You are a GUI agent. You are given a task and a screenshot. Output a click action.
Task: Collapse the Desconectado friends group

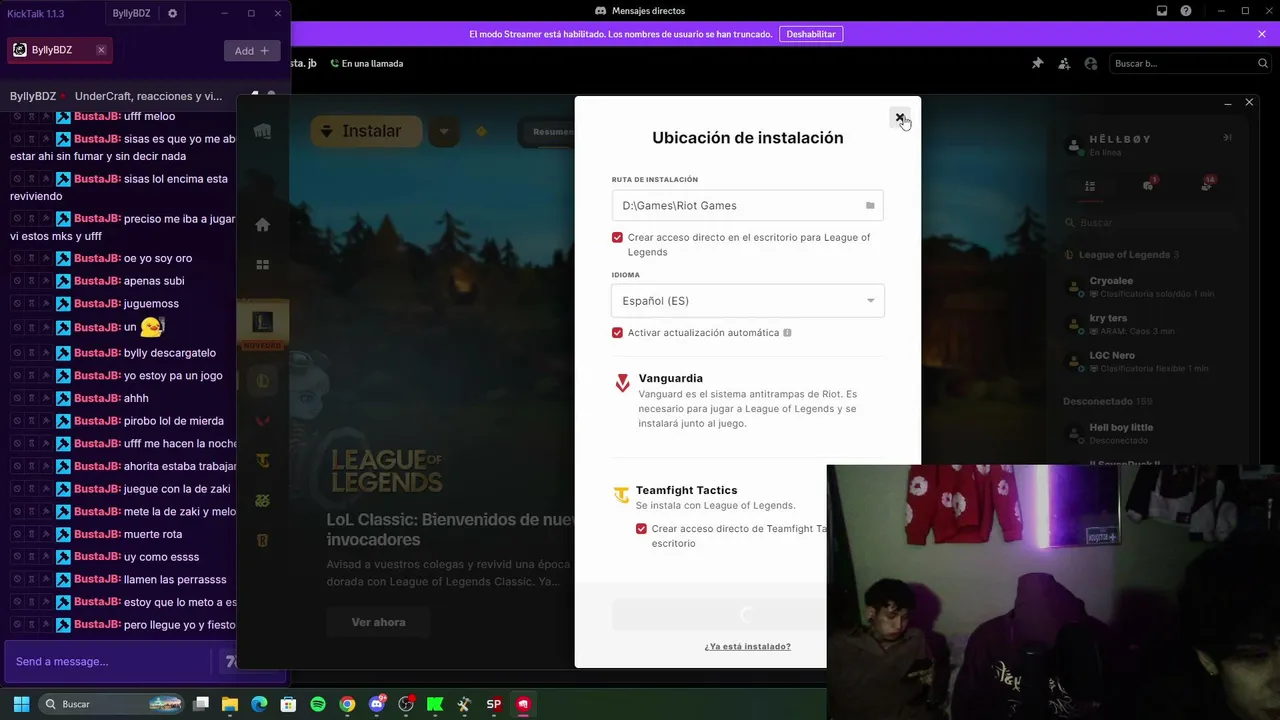point(1107,401)
